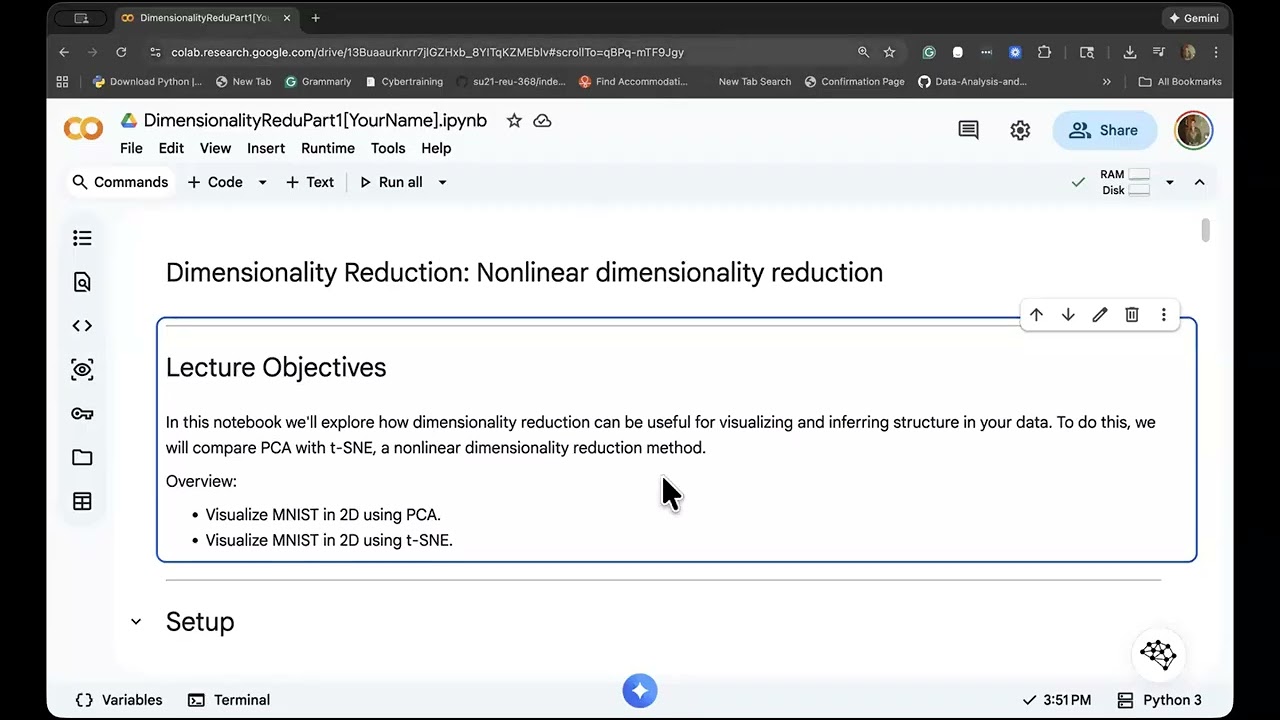Open the code snippets sidebar panel
This screenshot has width=1280, height=720.
pyautogui.click(x=82, y=326)
